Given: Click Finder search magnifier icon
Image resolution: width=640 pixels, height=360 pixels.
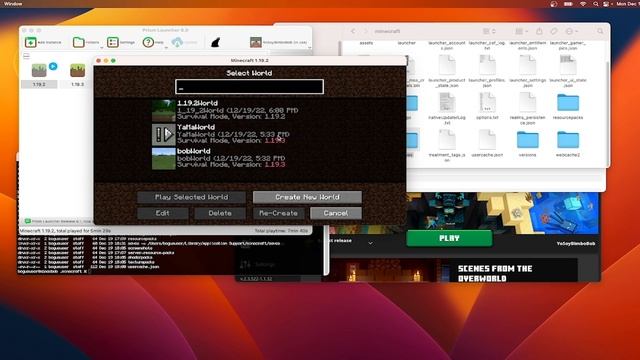Looking at the screenshot, I should pos(600,31).
